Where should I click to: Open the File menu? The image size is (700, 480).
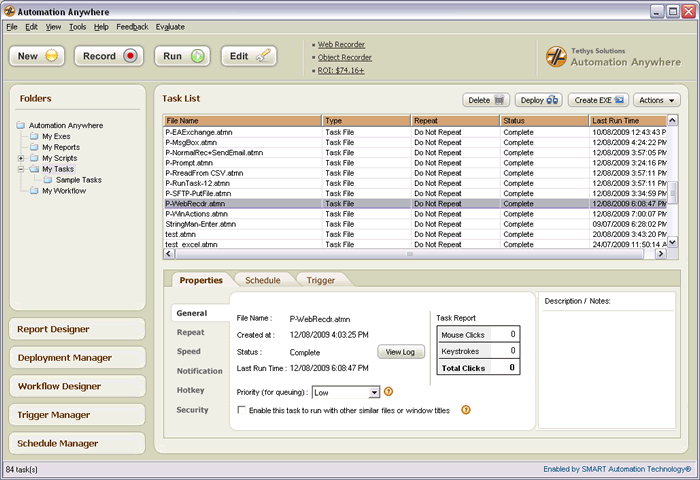click(12, 27)
